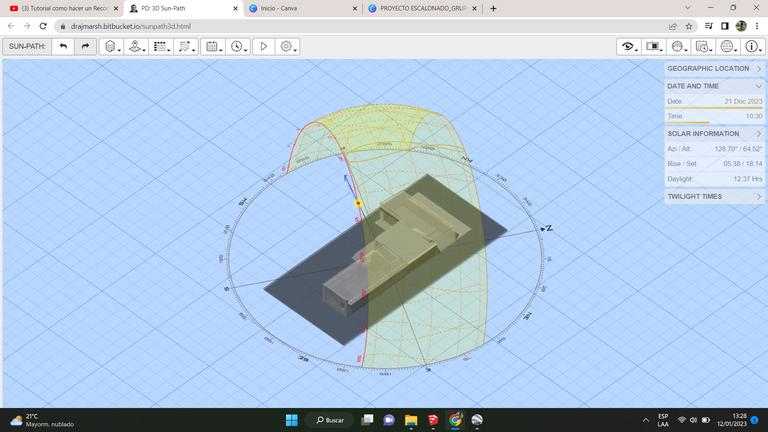
Task: Reload the Sun-Path page
Action: 43,26
